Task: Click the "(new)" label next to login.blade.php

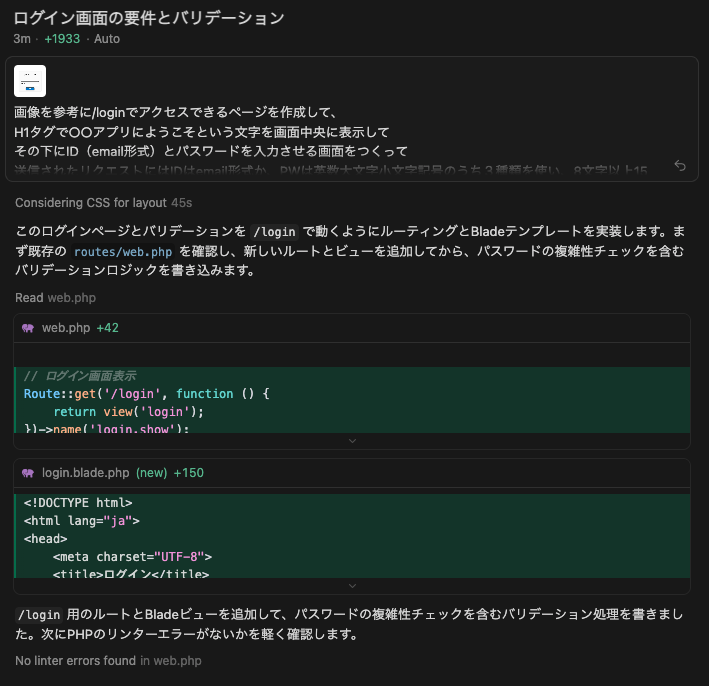Action: click(151, 472)
